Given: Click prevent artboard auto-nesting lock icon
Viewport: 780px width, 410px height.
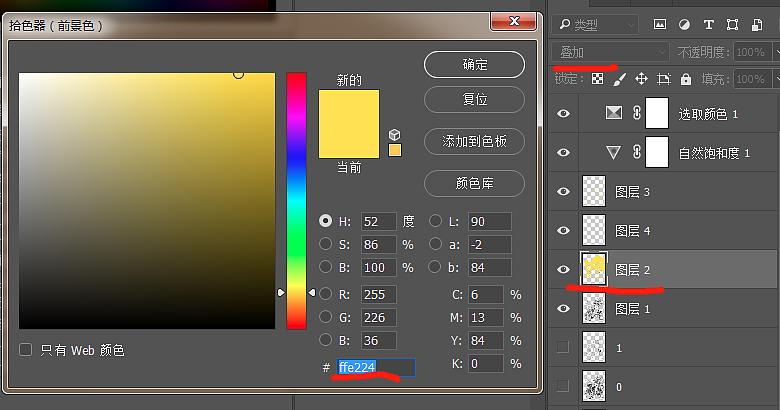Looking at the screenshot, I should click(664, 79).
